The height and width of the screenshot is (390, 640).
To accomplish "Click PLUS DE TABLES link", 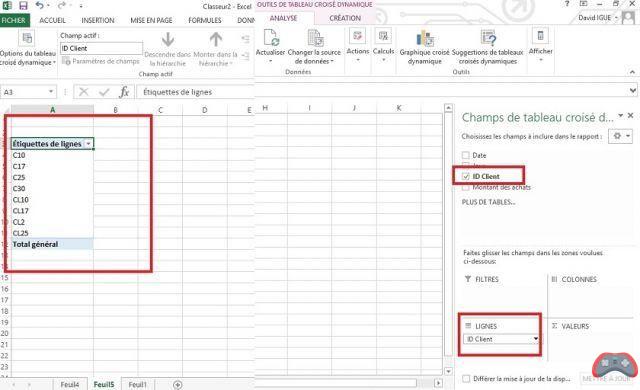I will [x=488, y=202].
